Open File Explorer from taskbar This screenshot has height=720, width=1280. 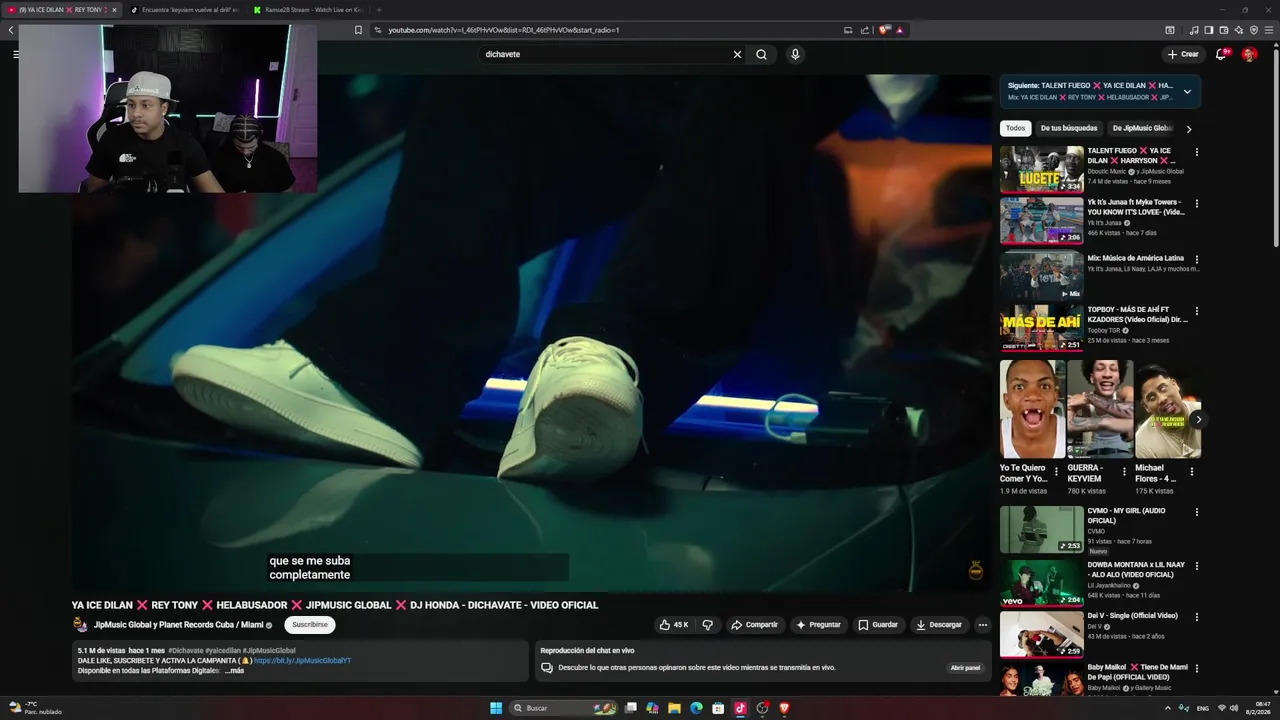675,708
